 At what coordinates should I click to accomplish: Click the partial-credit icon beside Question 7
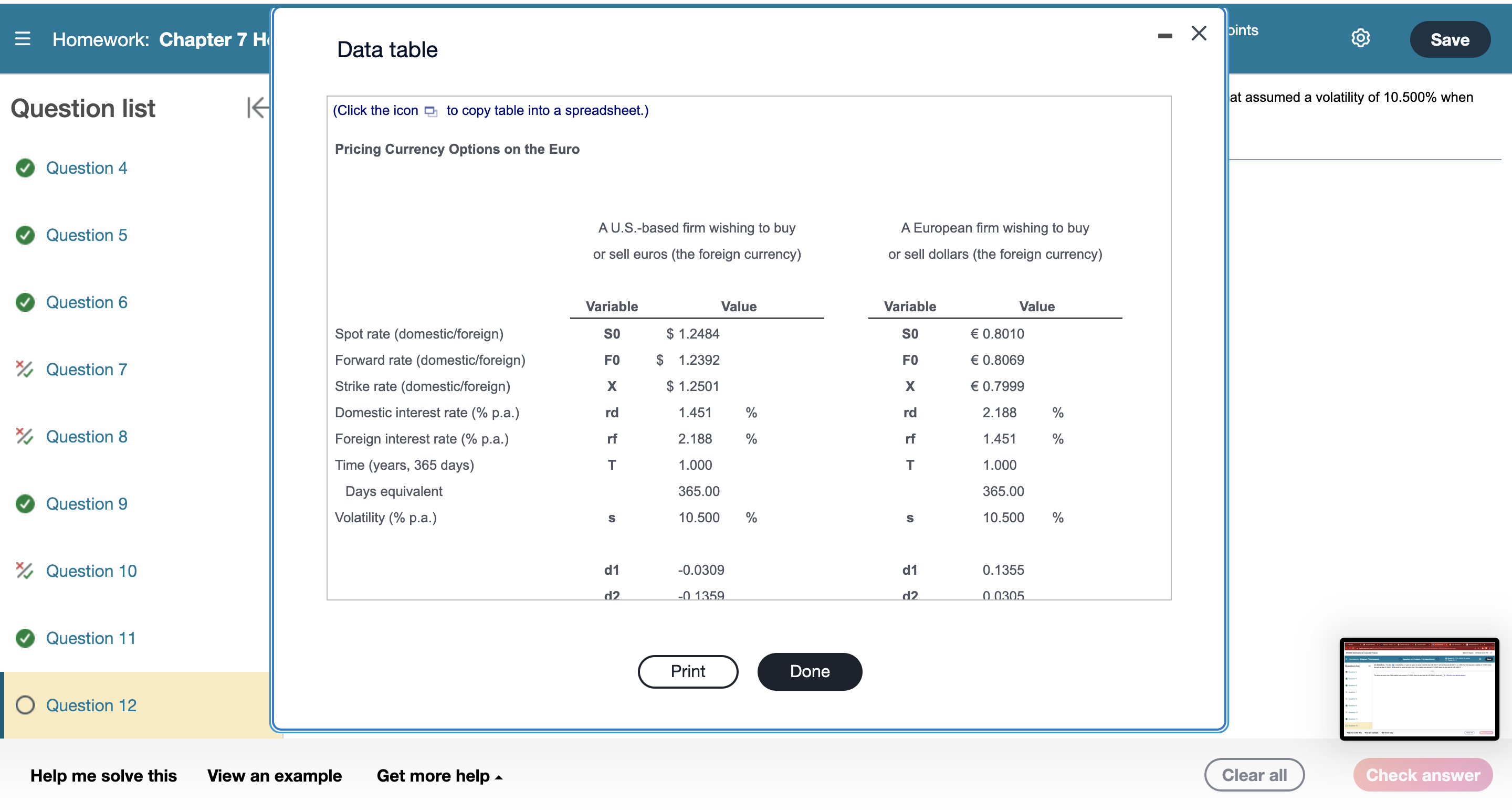(25, 370)
